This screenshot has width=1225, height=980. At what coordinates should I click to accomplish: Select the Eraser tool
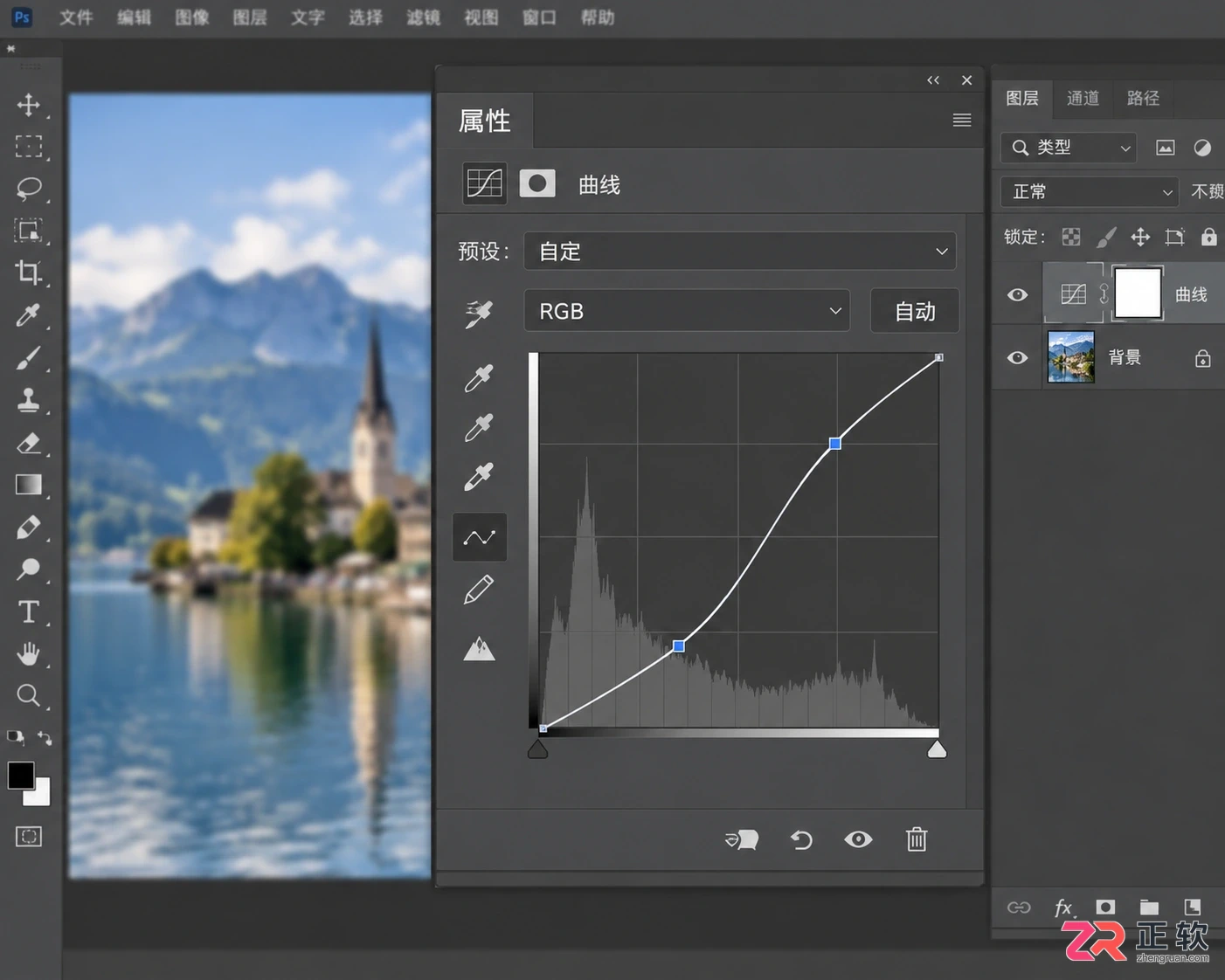pyautogui.click(x=29, y=442)
